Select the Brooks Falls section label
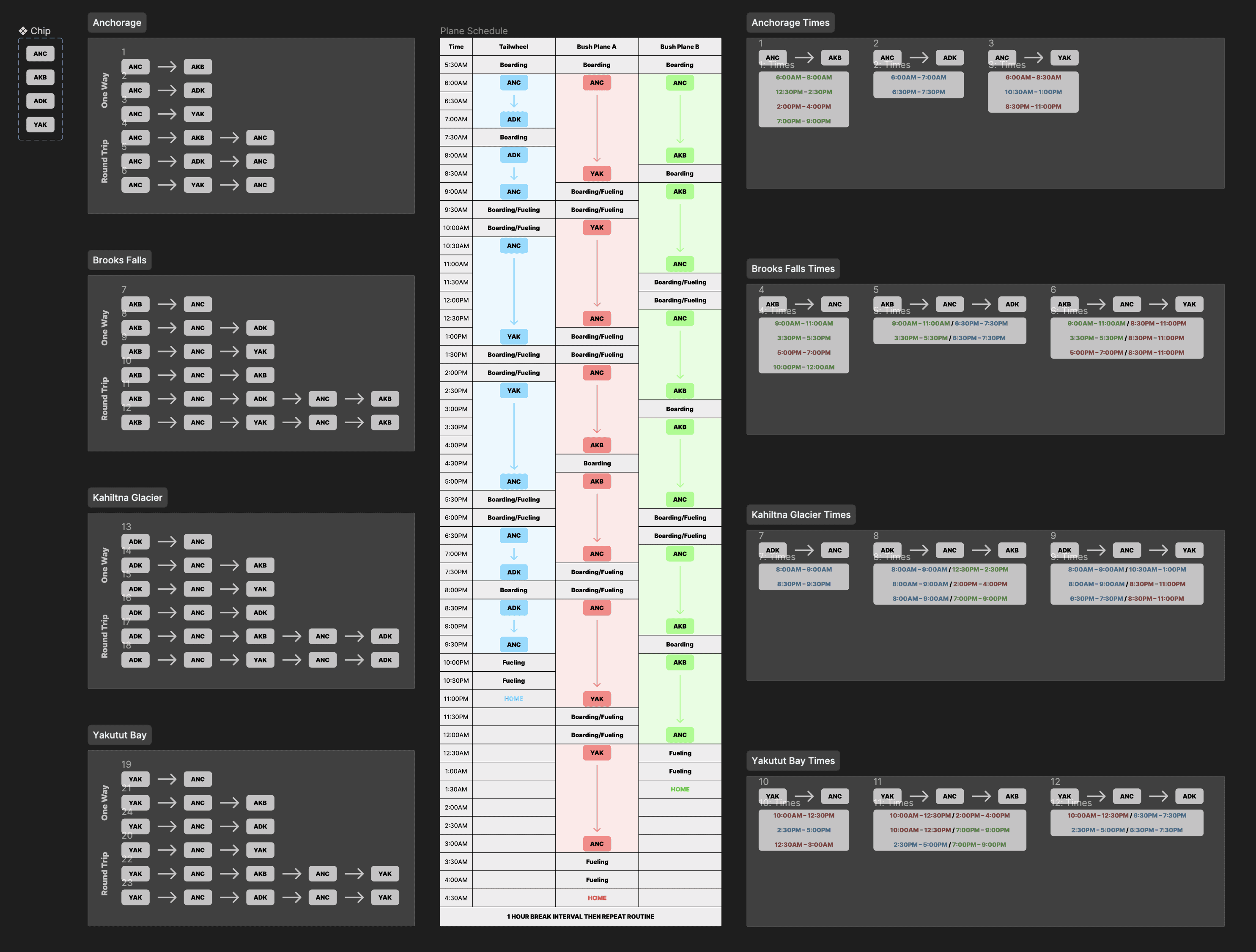The height and width of the screenshot is (952, 1256). 120,260
